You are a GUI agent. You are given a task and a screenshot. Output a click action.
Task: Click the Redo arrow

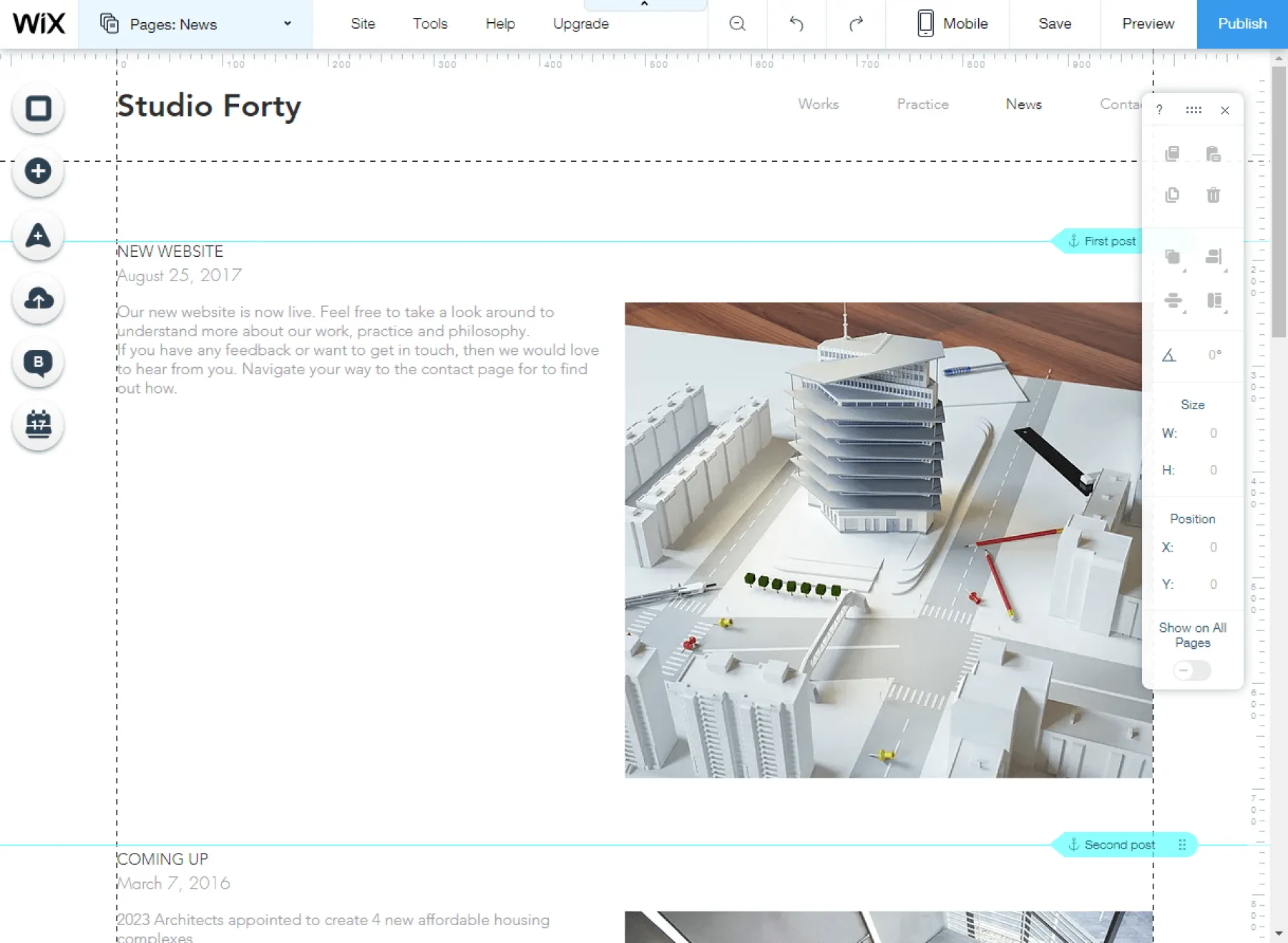[x=856, y=24]
